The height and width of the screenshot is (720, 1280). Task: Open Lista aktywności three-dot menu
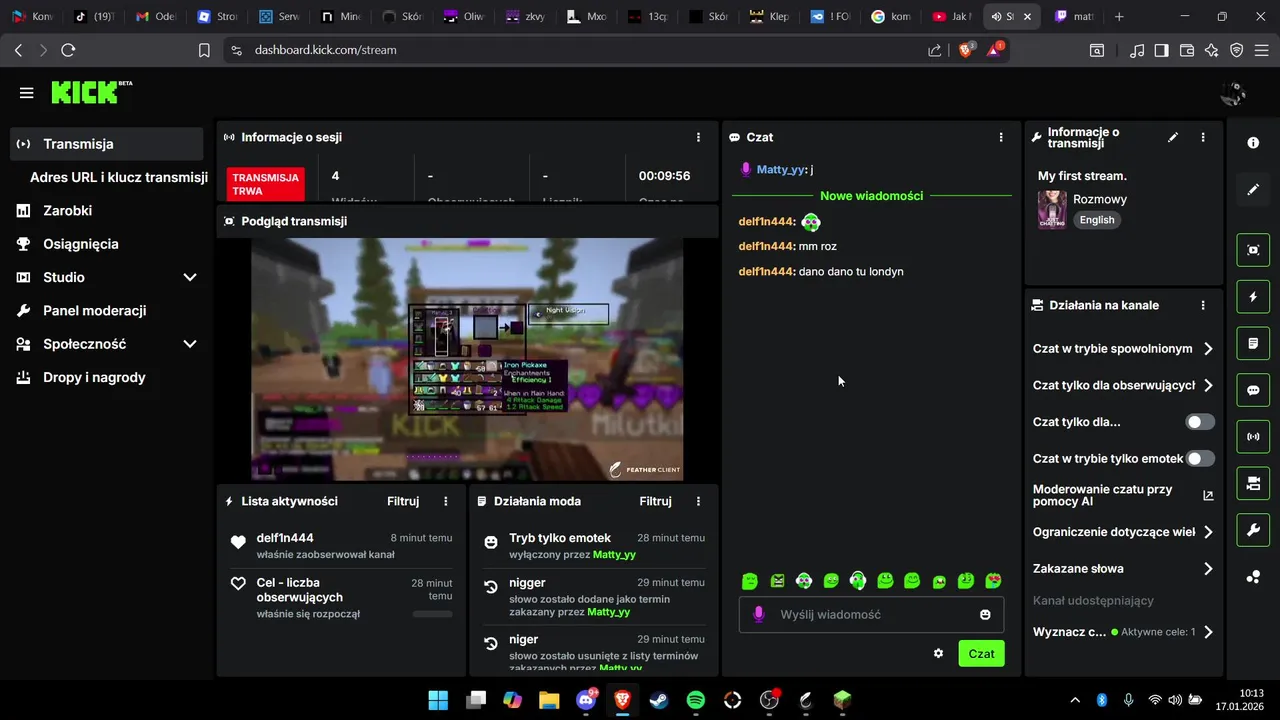point(446,501)
